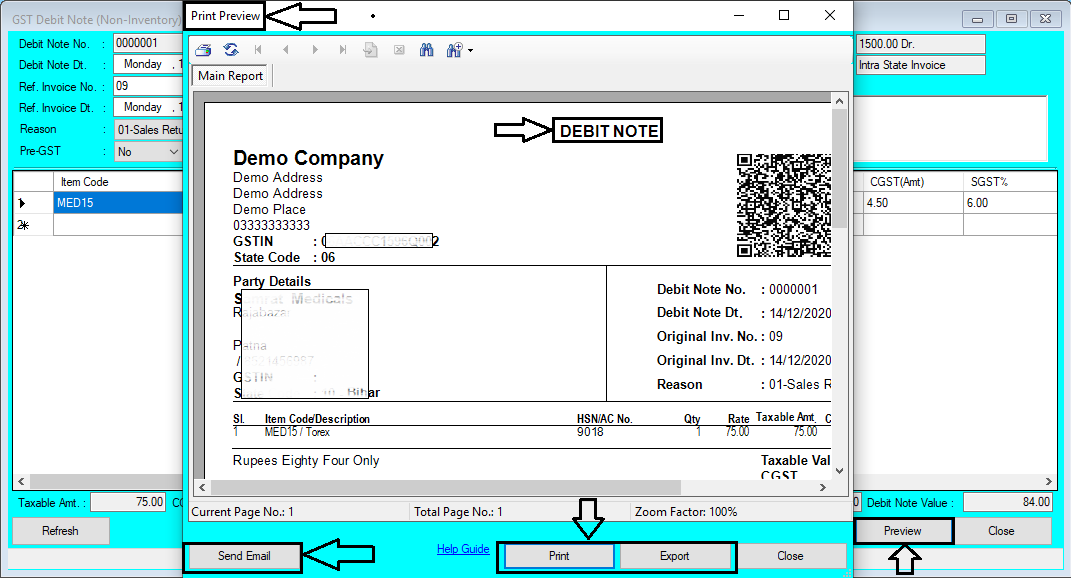This screenshot has width=1071, height=578.
Task: Open the Help Guide link
Action: coord(462,549)
